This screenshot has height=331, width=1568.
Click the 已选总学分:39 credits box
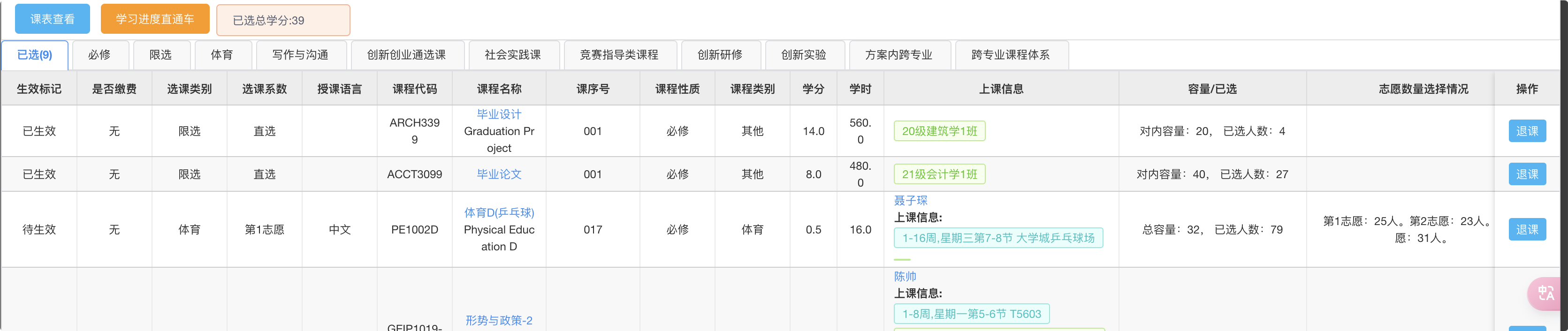pos(283,21)
